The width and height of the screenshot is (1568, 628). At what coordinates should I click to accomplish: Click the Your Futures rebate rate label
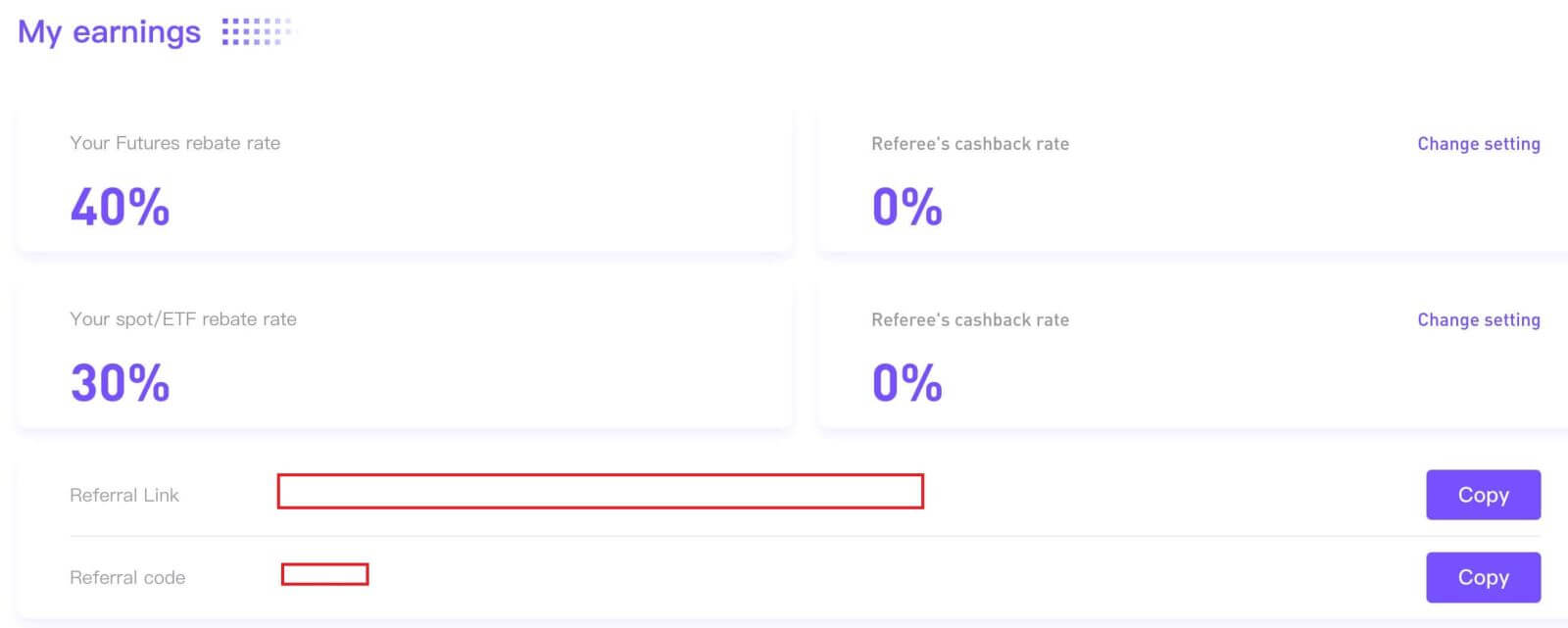[174, 143]
